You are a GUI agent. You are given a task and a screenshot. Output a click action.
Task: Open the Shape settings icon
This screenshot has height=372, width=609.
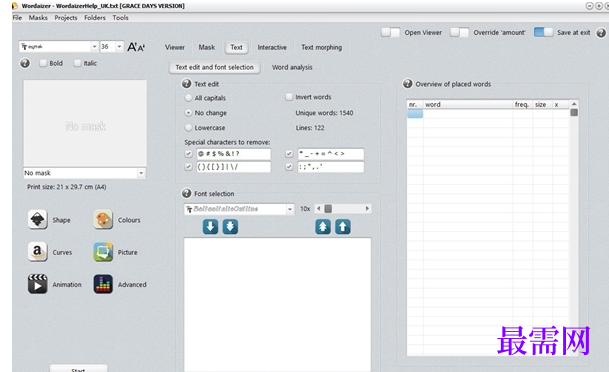(x=37, y=219)
